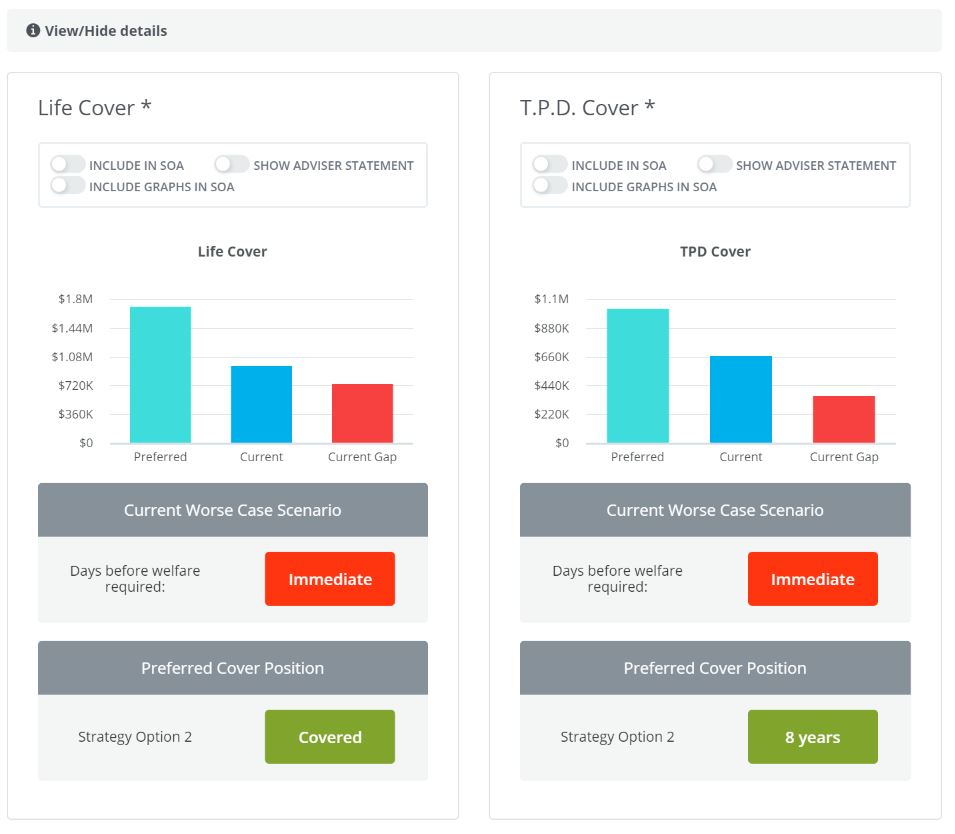Click the Preferred bar in TPD Cover chart
Viewport: 955px width, 834px height.
(x=637, y=376)
